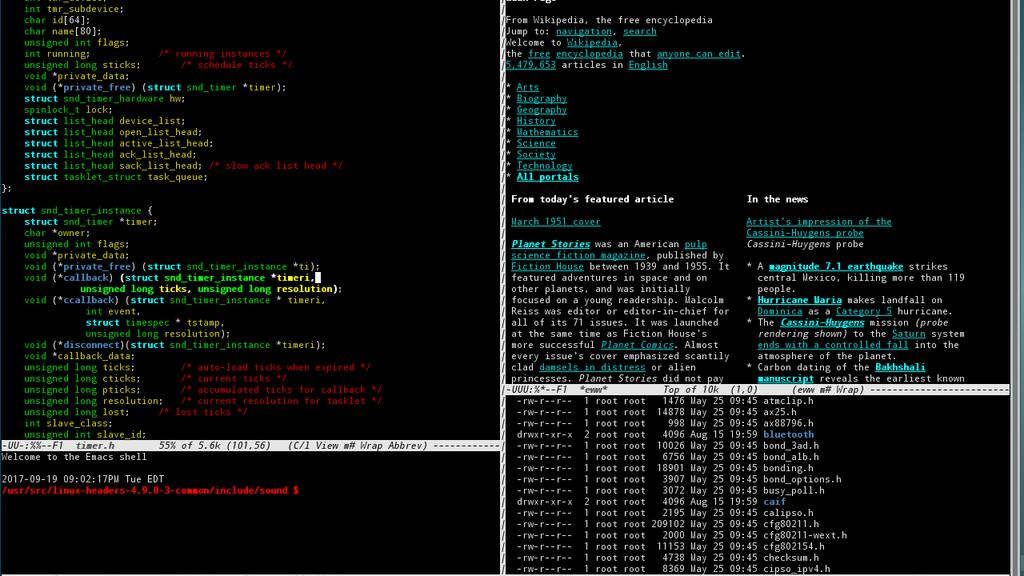1024x576 pixels.
Task: Select the bluetooth directory entry
Action: [788, 434]
